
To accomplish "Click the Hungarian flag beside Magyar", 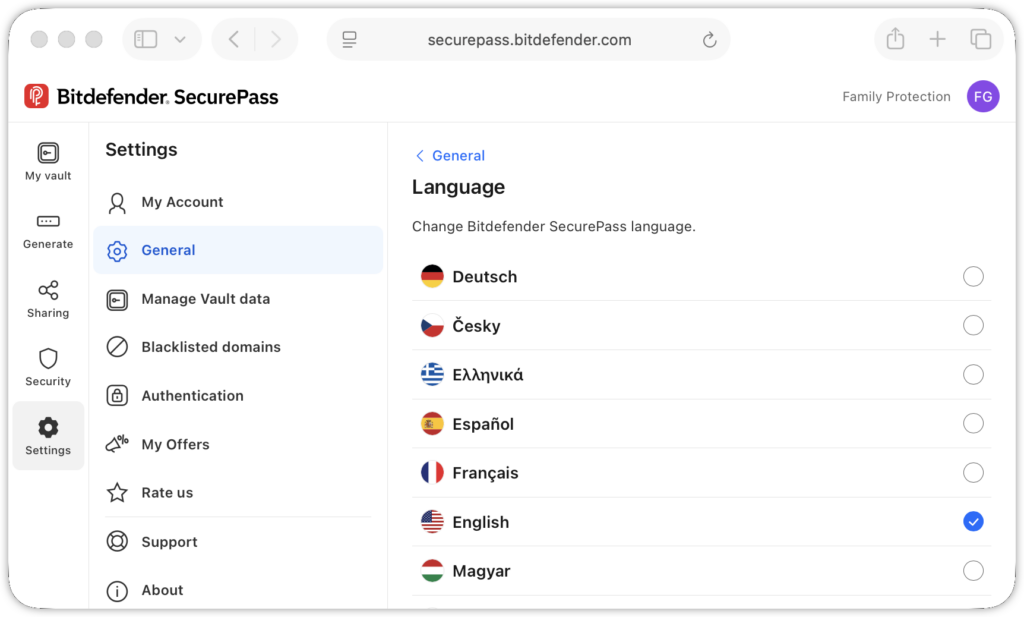I will (432, 571).
